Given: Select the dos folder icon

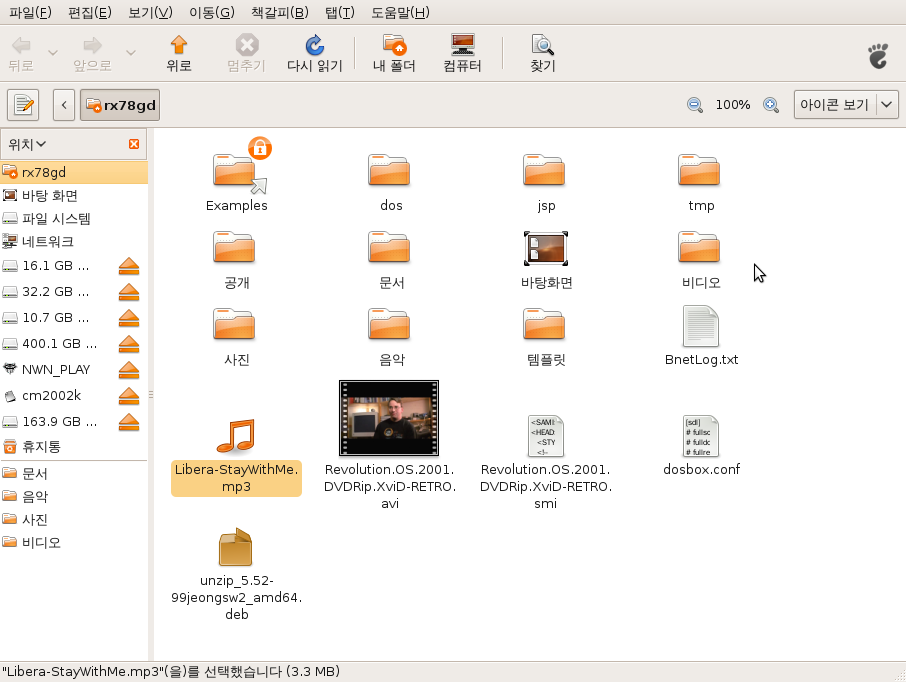Looking at the screenshot, I should pos(389,170).
